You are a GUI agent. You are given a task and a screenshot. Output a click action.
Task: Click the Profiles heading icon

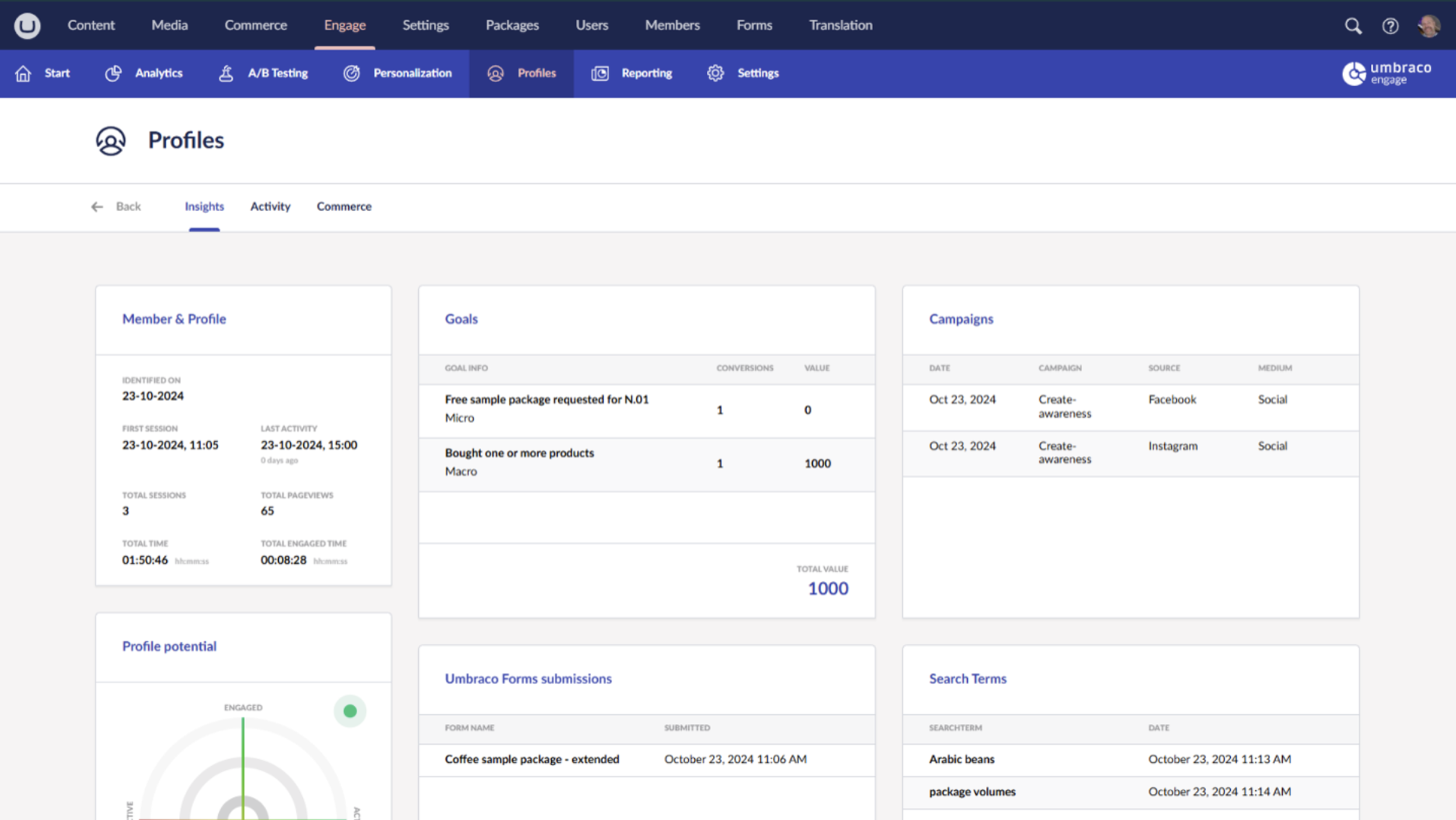click(x=111, y=141)
